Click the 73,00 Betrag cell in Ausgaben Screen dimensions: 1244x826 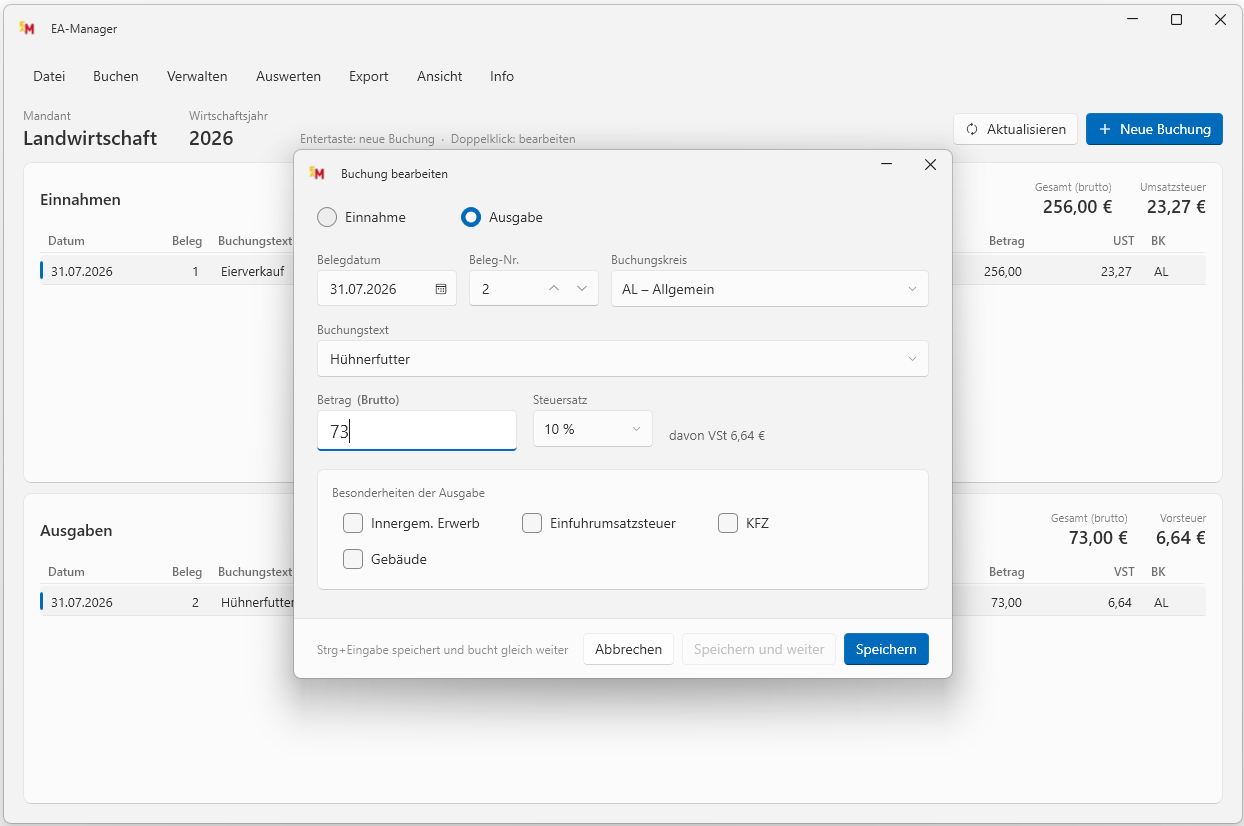(1007, 602)
